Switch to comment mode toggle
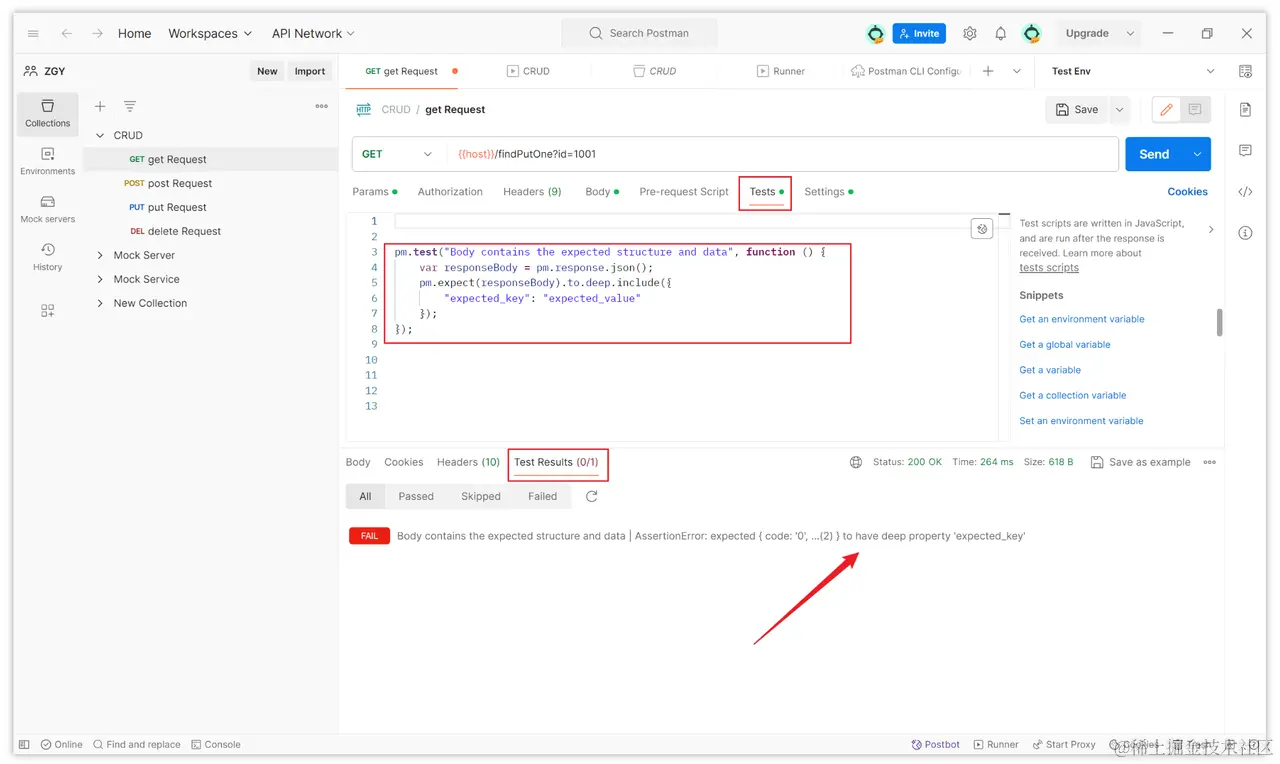The width and height of the screenshot is (1280, 764). [1195, 110]
